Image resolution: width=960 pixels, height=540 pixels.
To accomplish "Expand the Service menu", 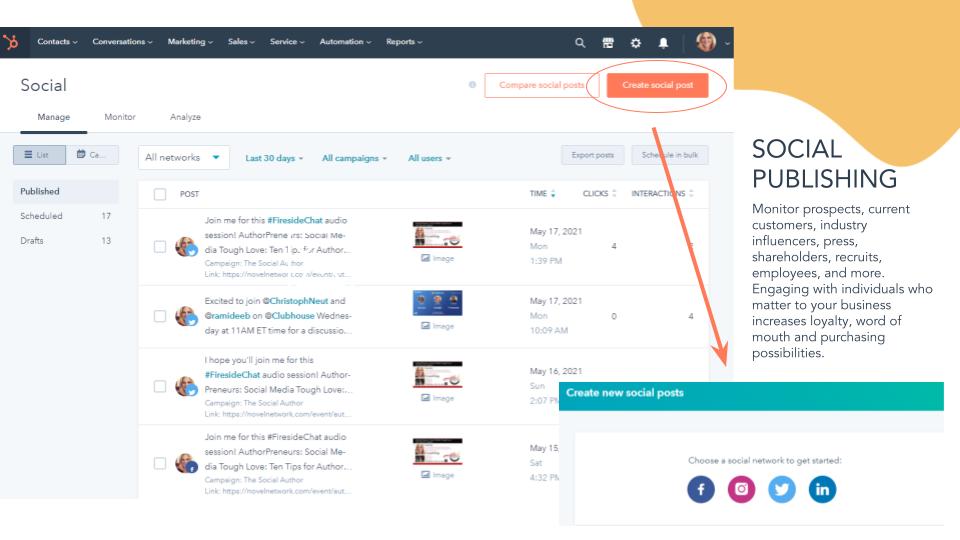I will [287, 42].
